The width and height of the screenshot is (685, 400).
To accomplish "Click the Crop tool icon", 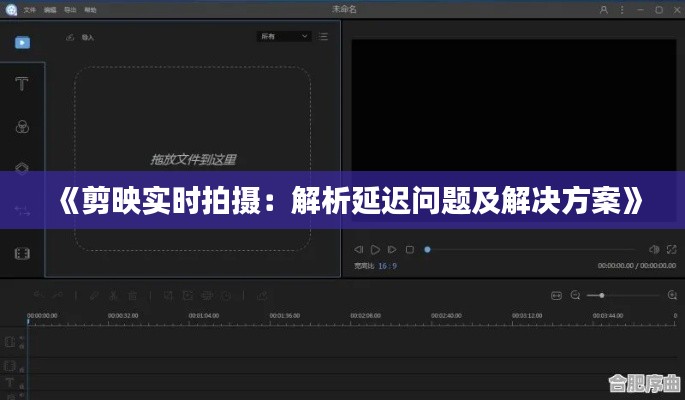I will pos(168,296).
